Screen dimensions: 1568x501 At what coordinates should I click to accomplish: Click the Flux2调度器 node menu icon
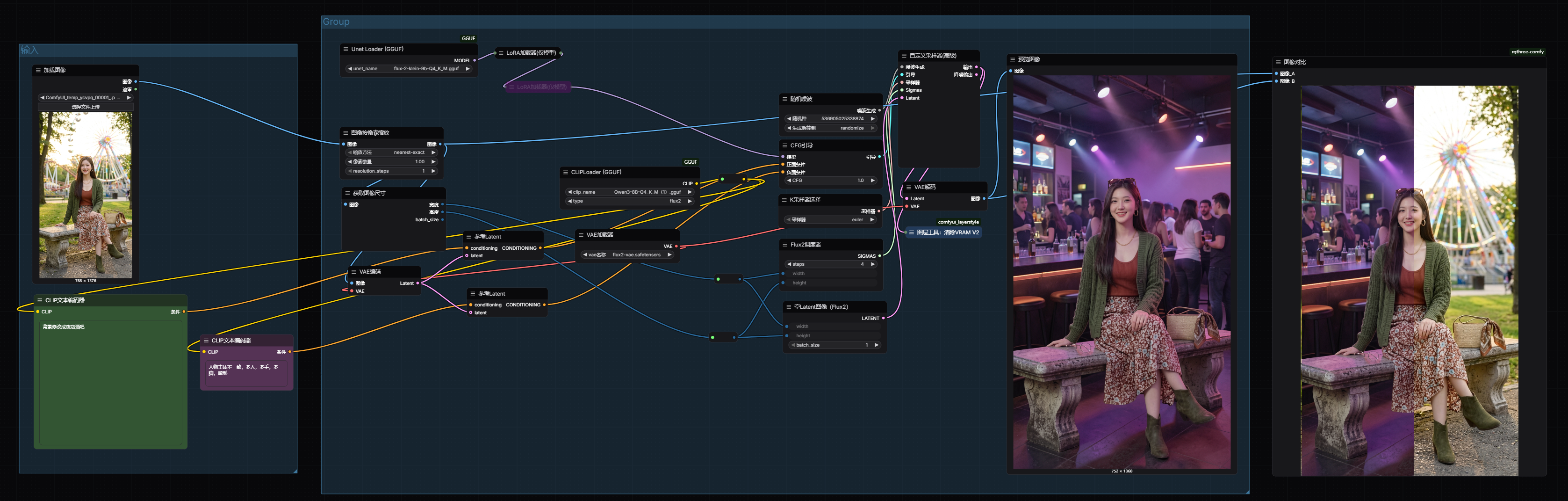coord(784,245)
